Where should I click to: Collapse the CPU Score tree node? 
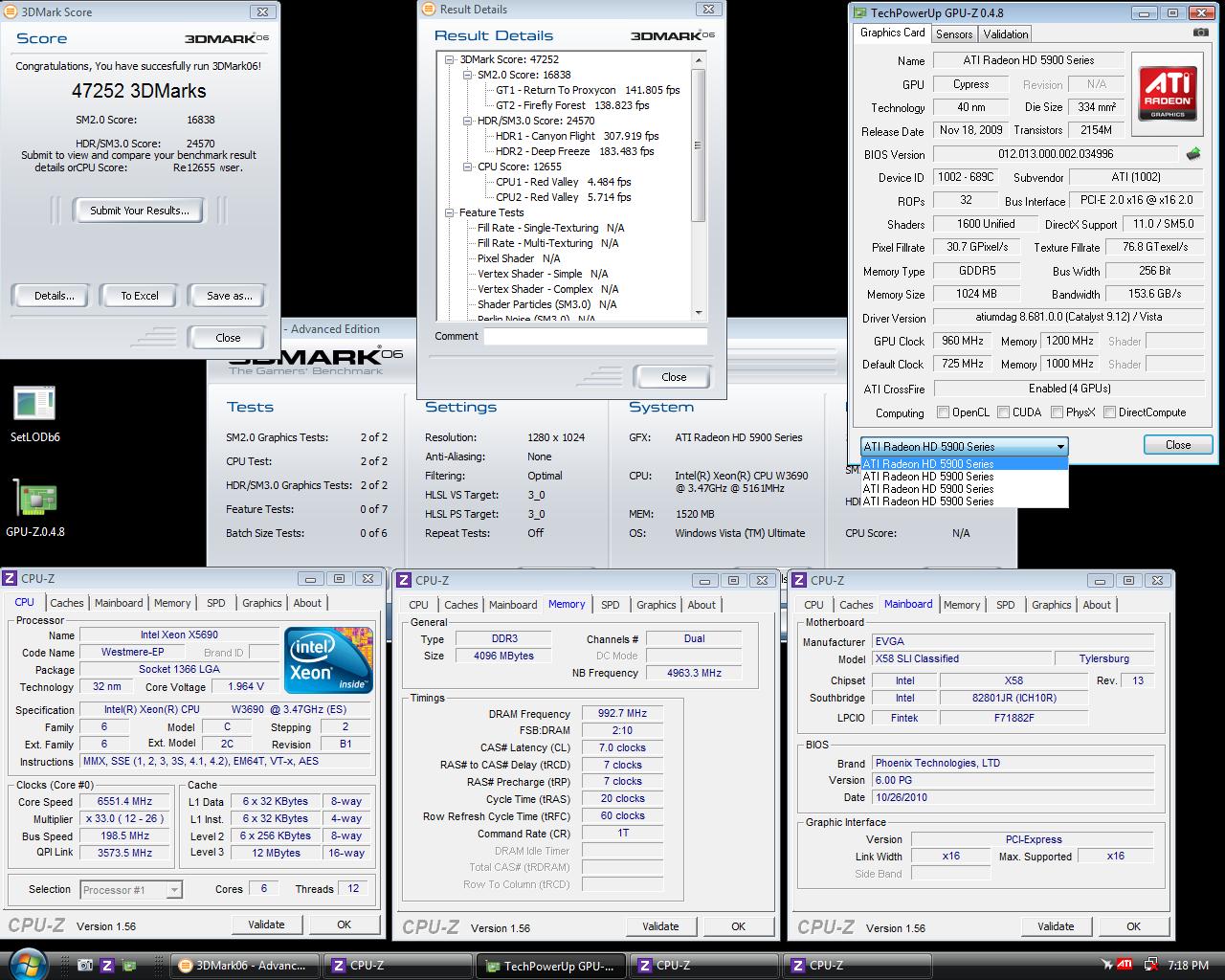[468, 167]
